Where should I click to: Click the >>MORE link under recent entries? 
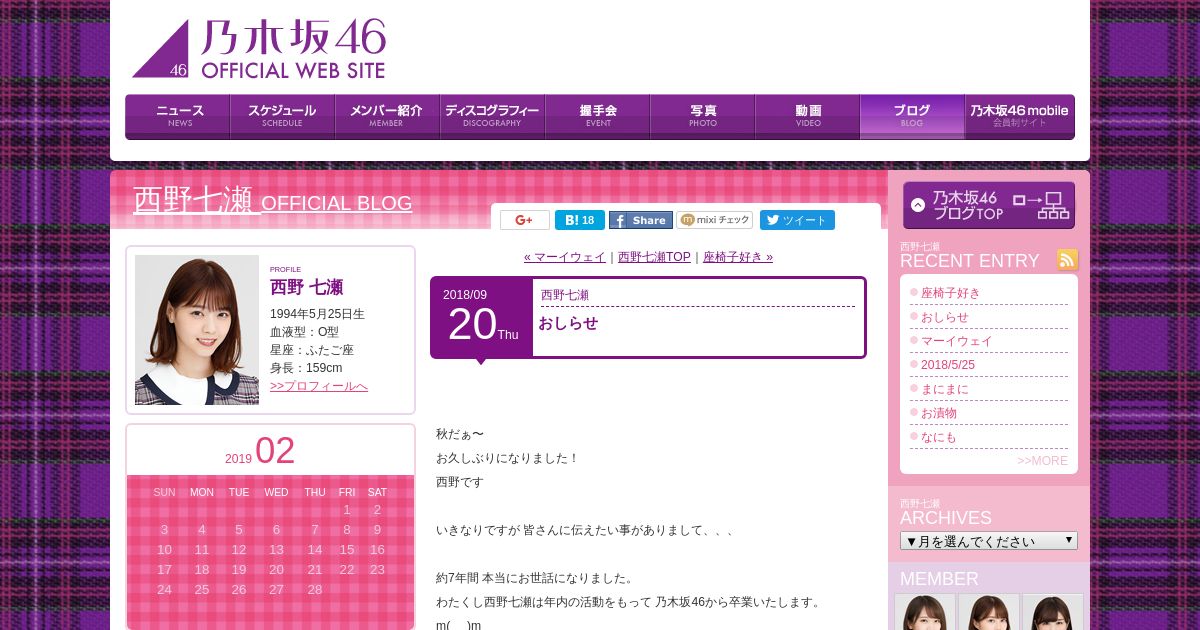(x=1042, y=461)
